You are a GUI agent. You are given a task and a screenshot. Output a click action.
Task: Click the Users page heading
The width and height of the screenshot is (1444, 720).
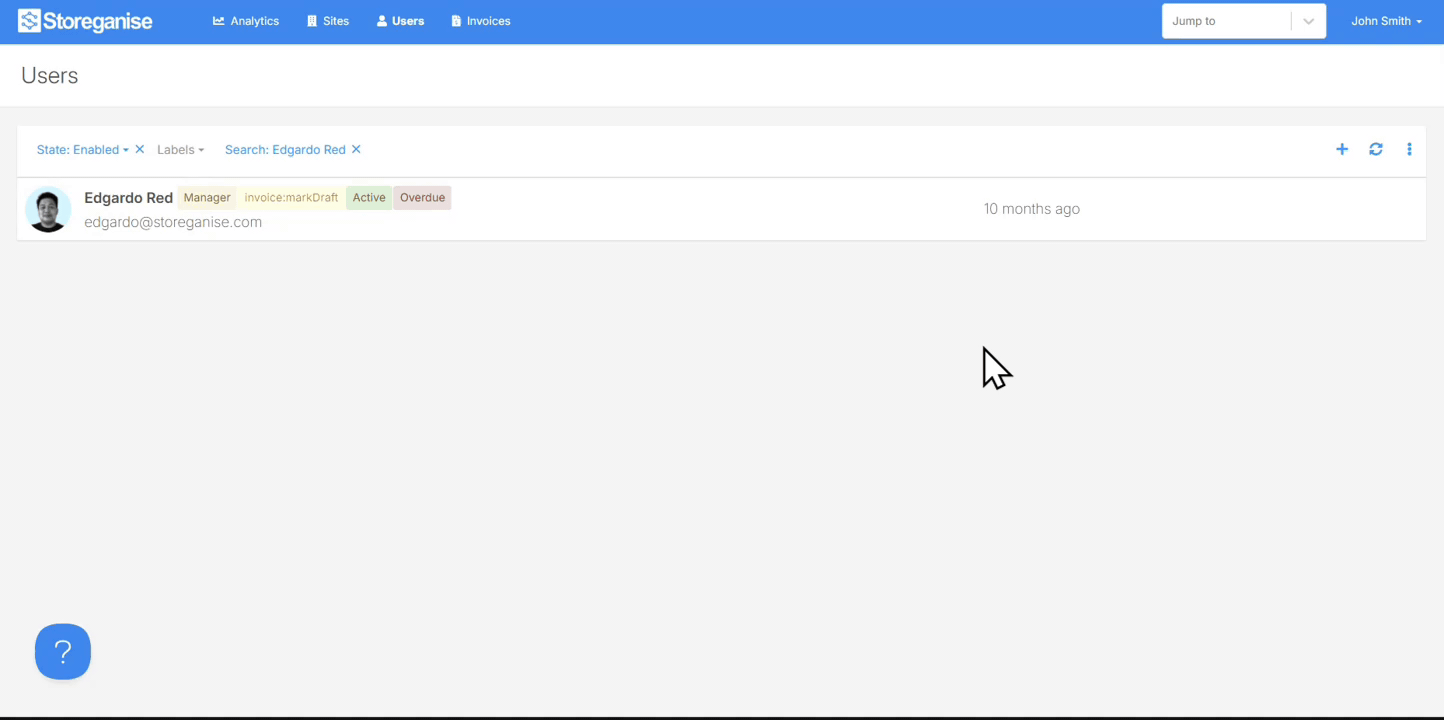coord(50,76)
